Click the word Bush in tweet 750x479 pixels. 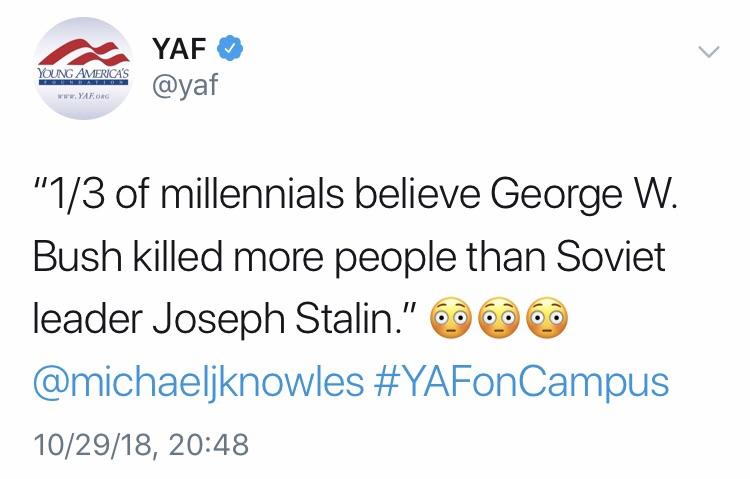click(78, 256)
